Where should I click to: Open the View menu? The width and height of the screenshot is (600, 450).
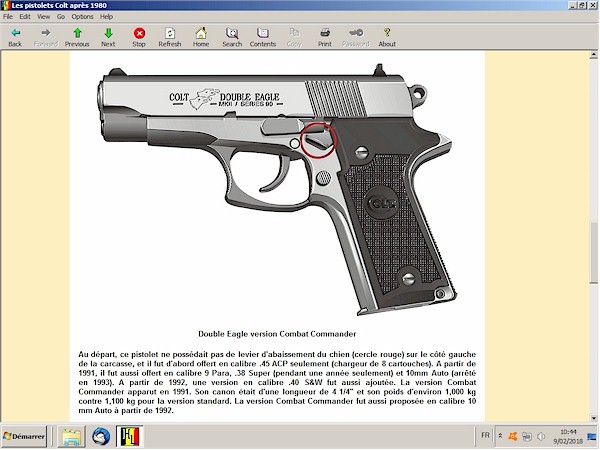click(x=43, y=17)
